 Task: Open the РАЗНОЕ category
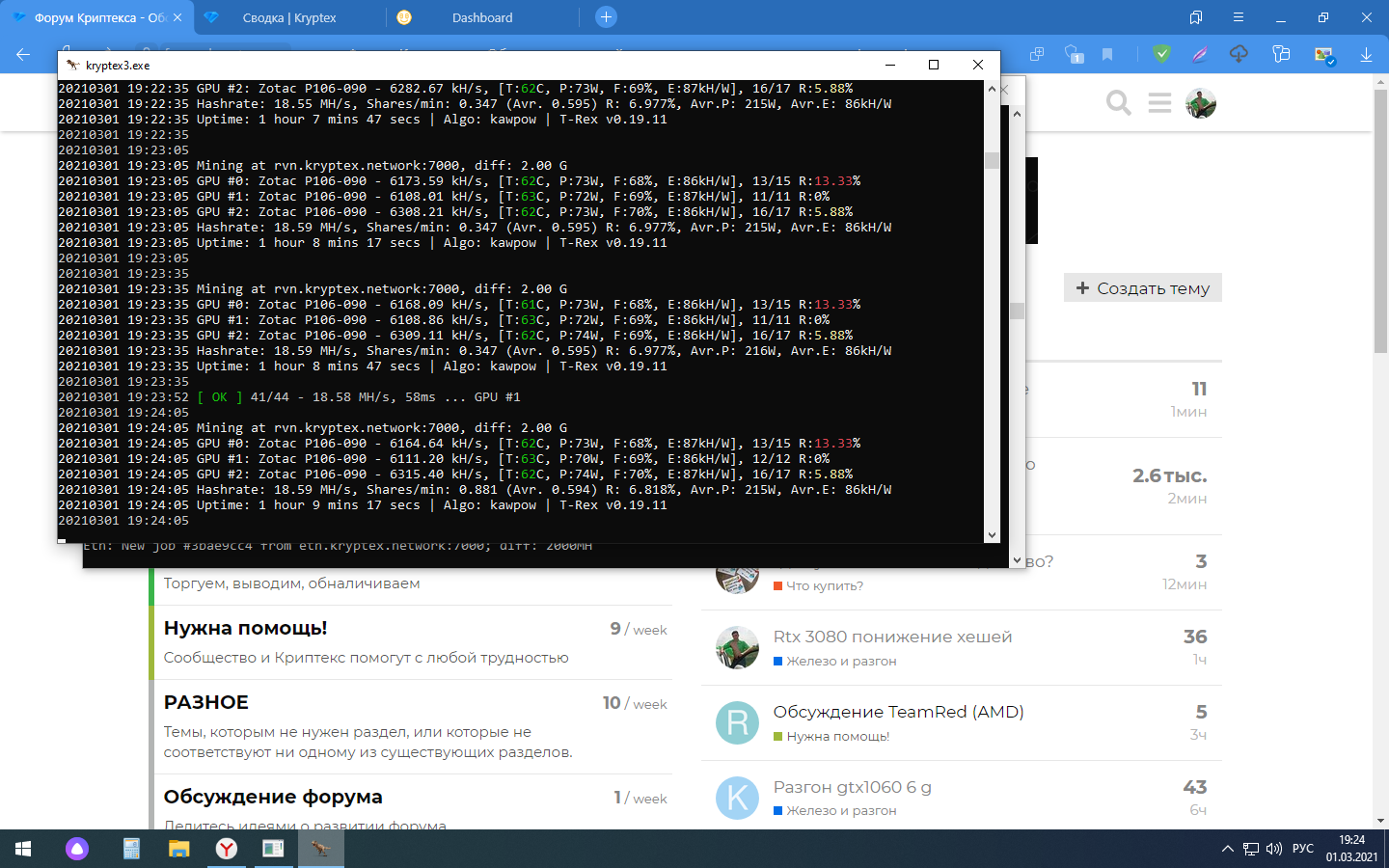point(206,702)
